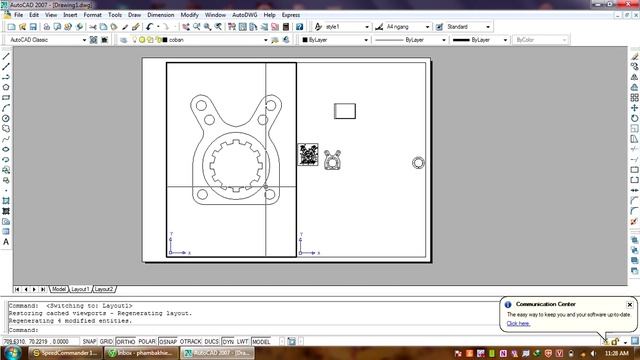Toggle ORTHO mode in status bar
640x360 pixels.
[x=126, y=342]
